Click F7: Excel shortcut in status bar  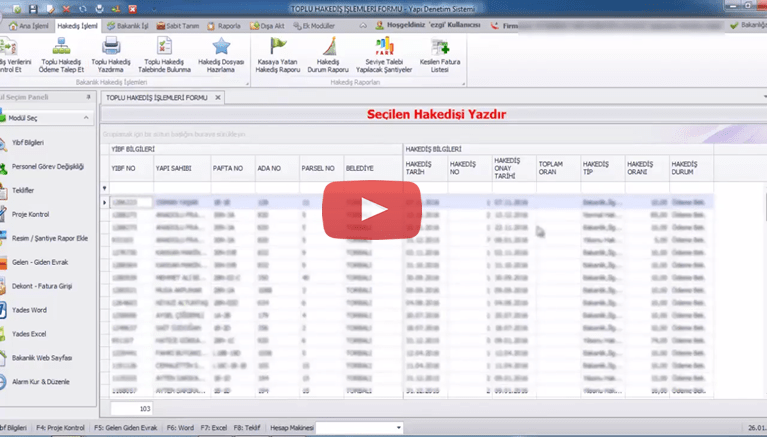(217, 428)
